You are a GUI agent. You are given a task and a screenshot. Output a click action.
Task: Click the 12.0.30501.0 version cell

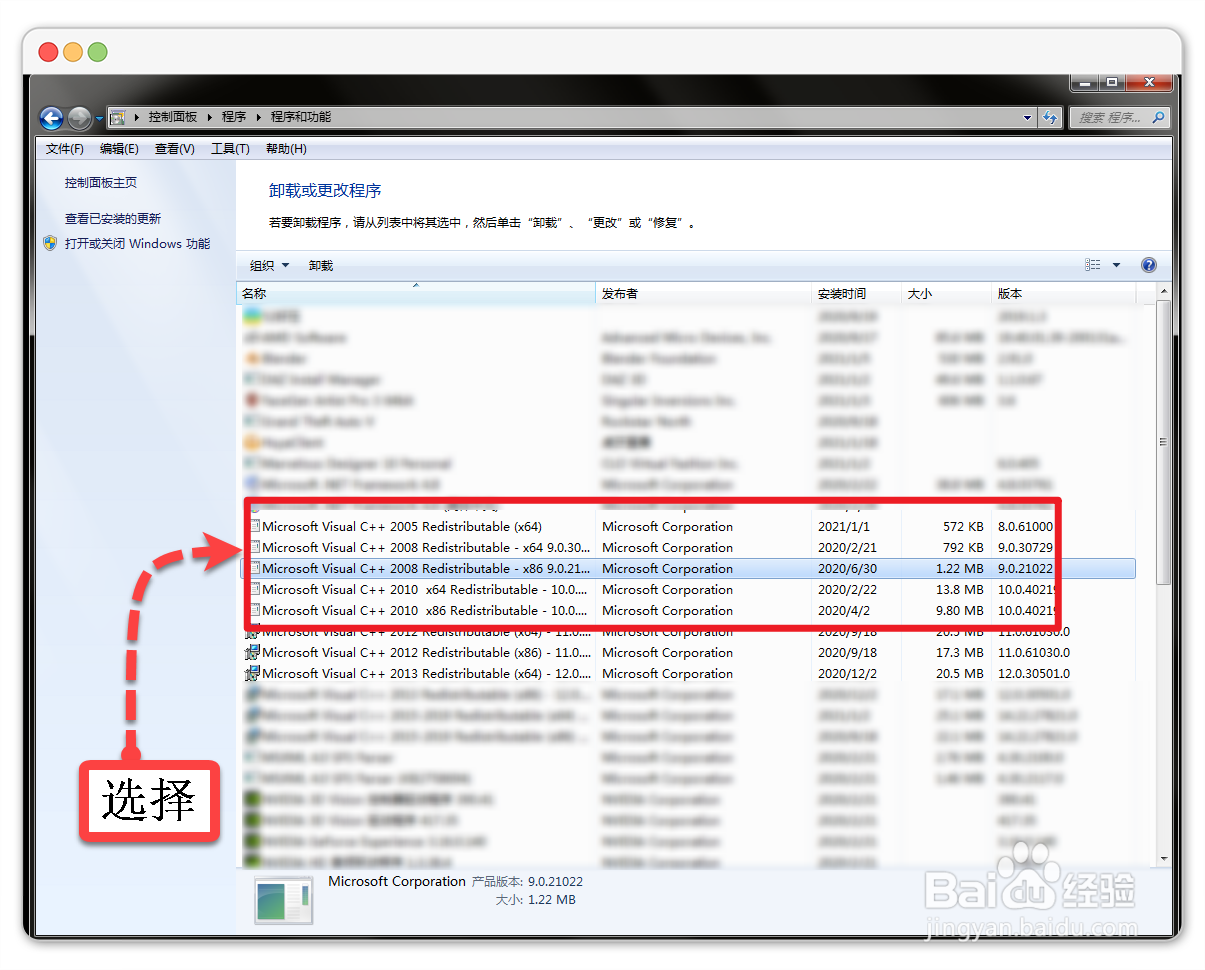click(x=1034, y=674)
